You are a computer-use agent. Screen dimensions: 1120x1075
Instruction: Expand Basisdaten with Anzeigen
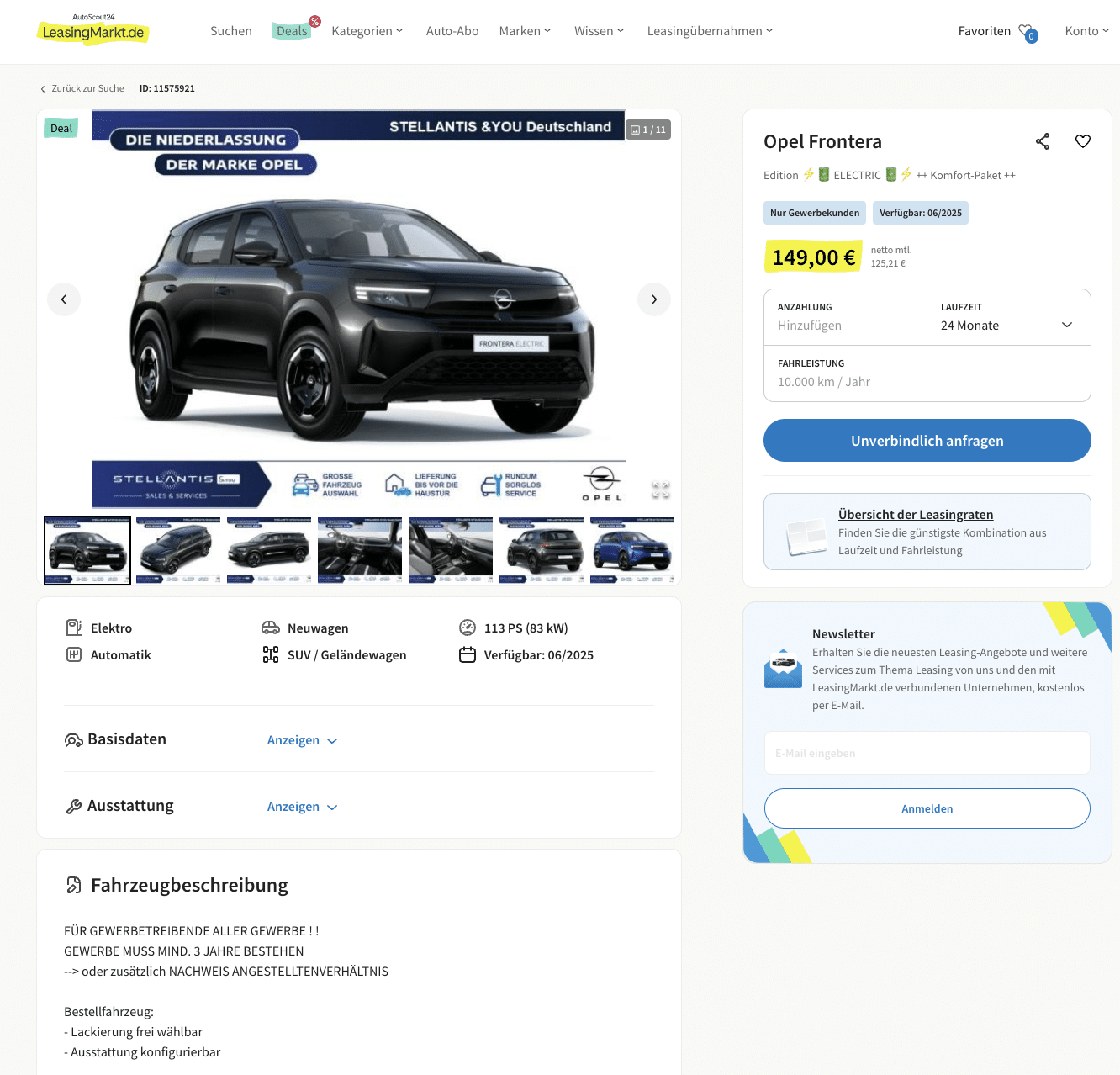(x=302, y=740)
